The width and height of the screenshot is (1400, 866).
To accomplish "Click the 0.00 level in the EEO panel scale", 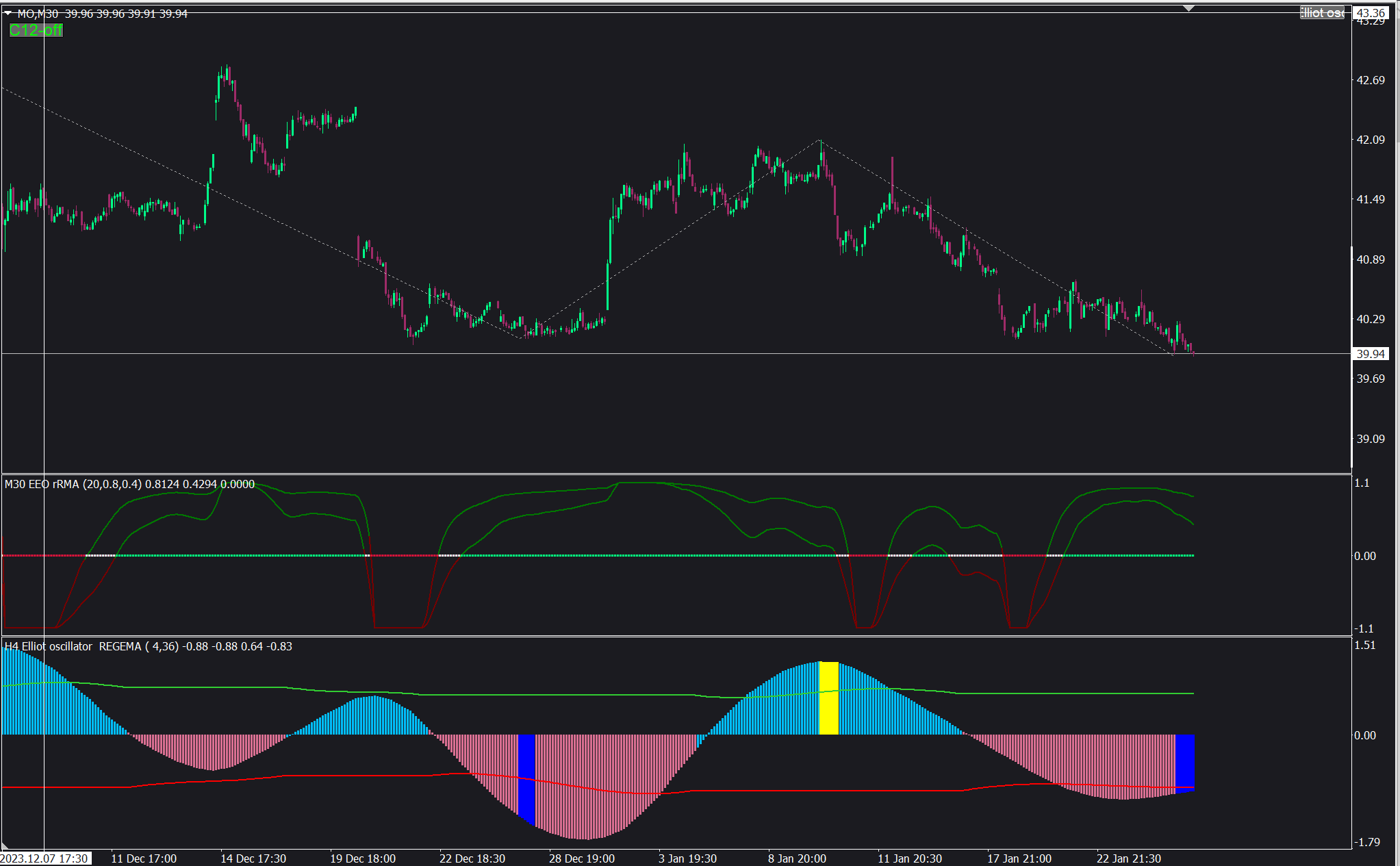I will (x=1364, y=556).
